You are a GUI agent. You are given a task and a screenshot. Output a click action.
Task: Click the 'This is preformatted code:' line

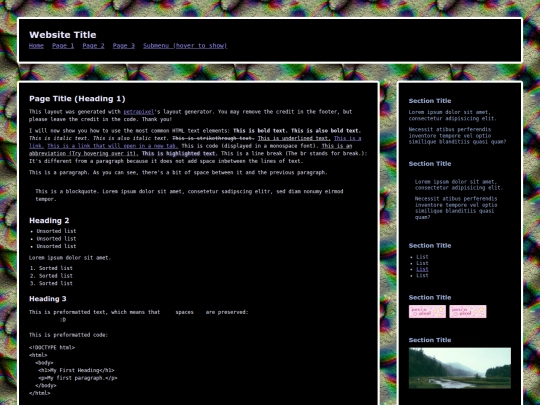point(68,335)
